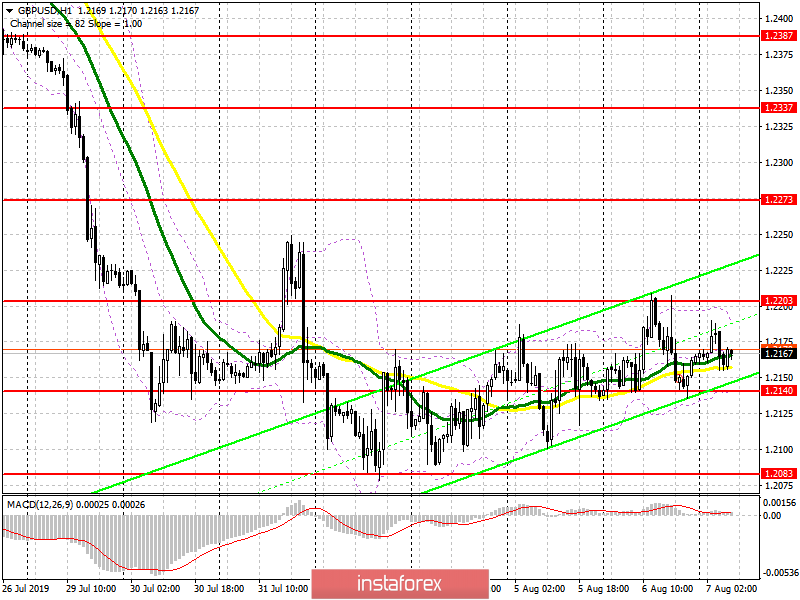The height and width of the screenshot is (600, 800).
Task: Select the MACD(12,26,9) indicator label
Action: tap(40, 505)
